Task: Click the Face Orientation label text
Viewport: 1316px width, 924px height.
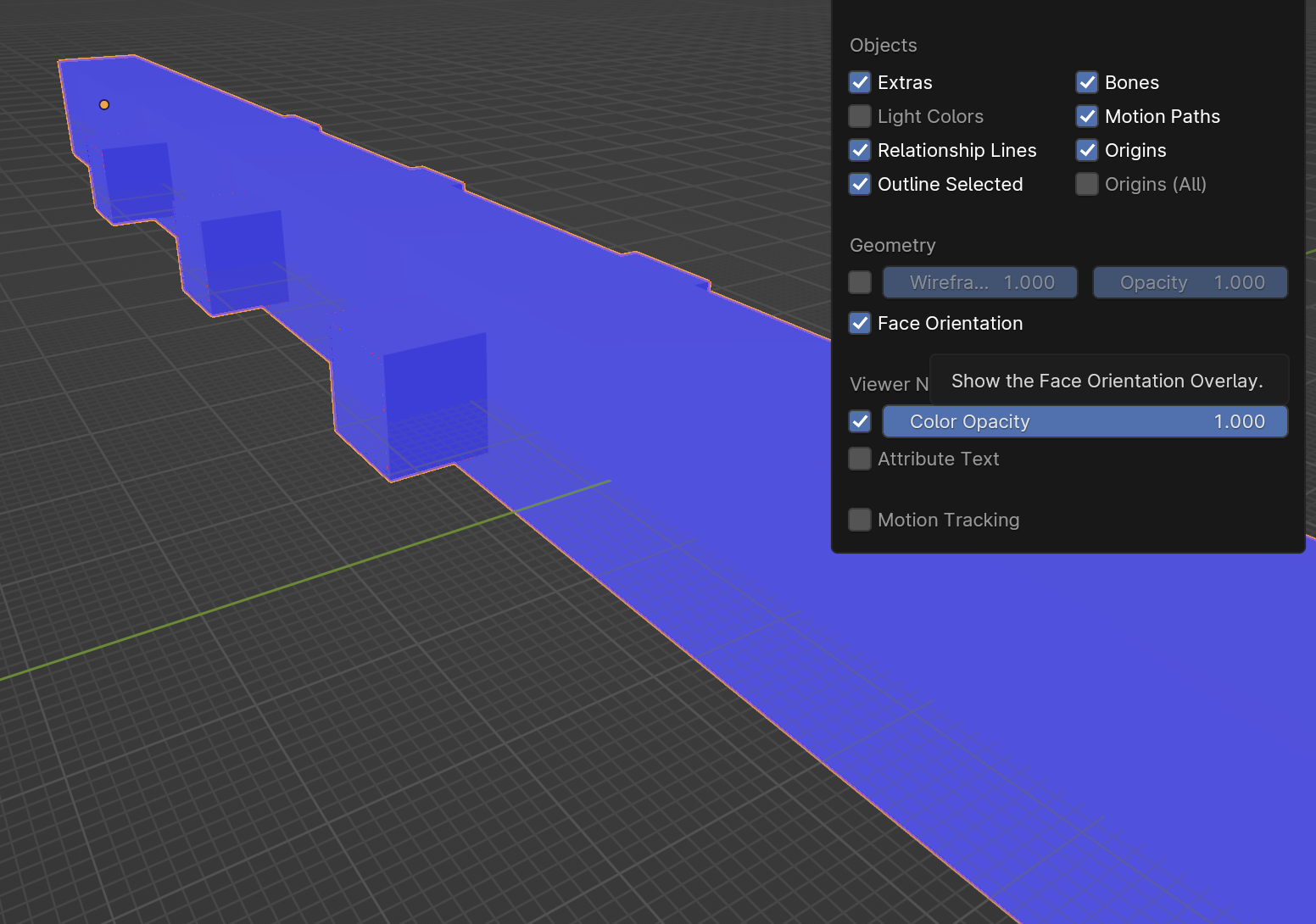Action: [x=951, y=323]
